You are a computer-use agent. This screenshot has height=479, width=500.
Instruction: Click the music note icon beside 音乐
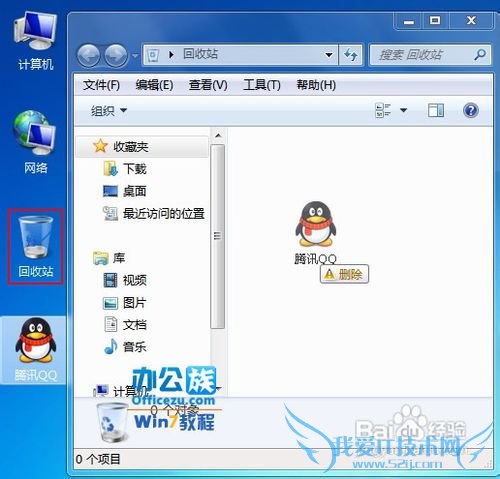pyautogui.click(x=110, y=346)
